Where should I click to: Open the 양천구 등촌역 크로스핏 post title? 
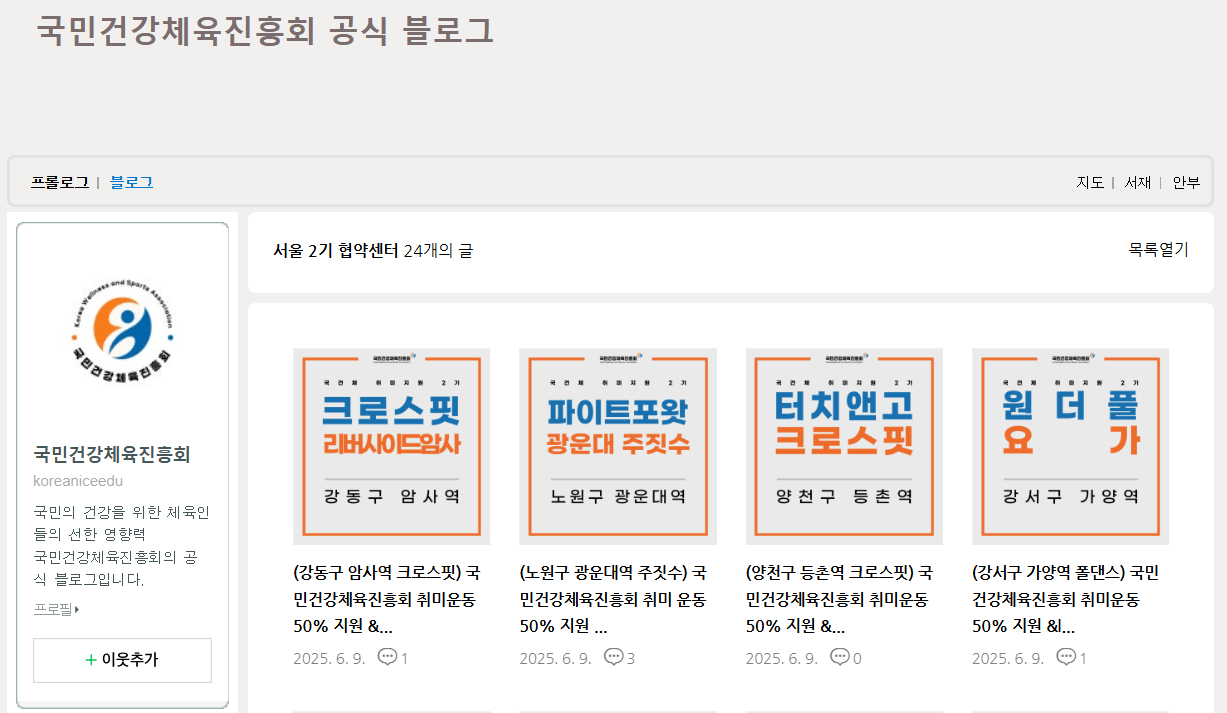click(840, 600)
